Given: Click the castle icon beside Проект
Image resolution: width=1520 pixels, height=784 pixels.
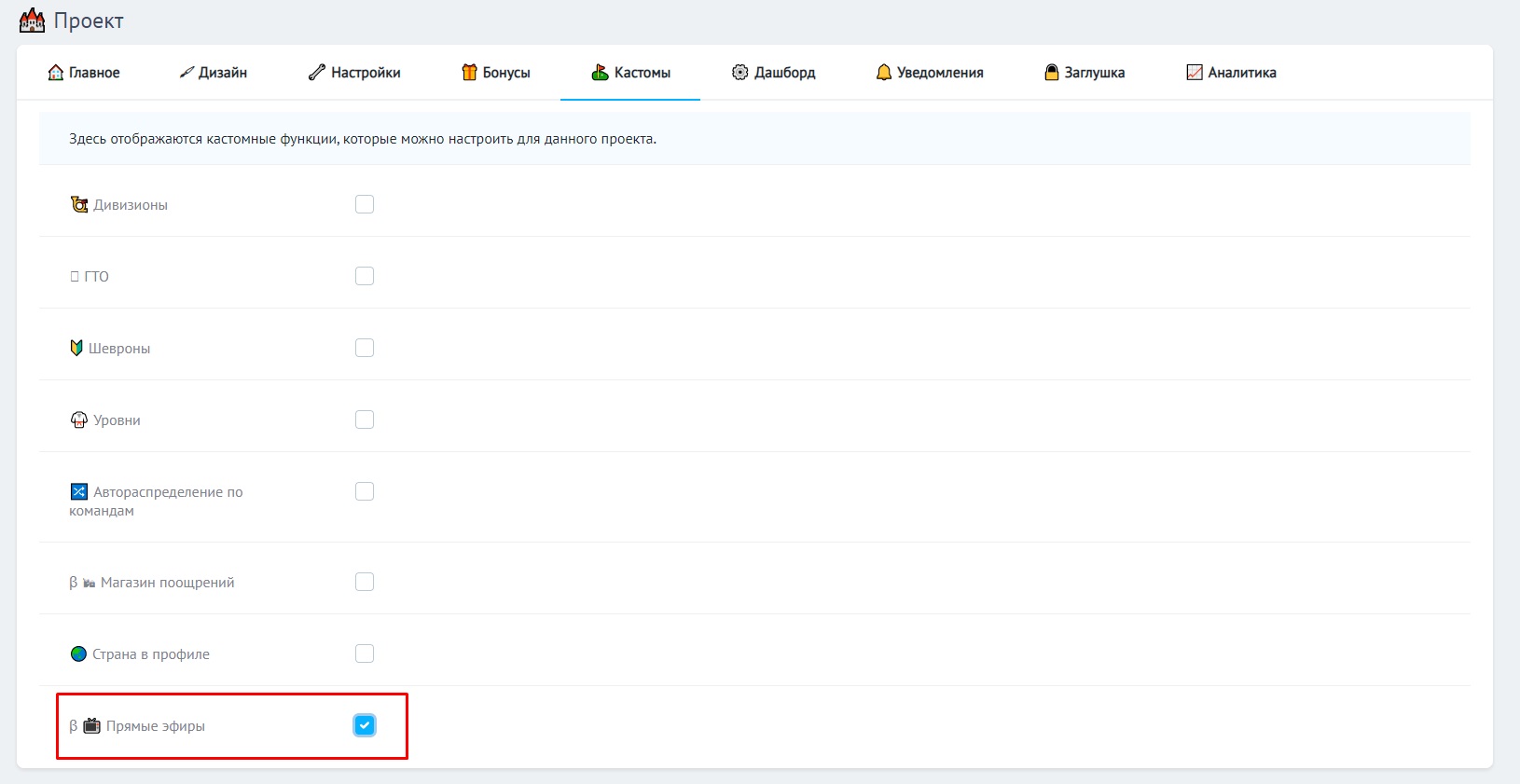Looking at the screenshot, I should click(32, 21).
